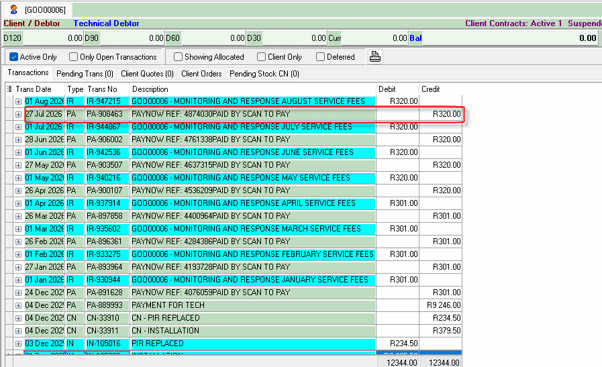Image resolution: width=602 pixels, height=367 pixels.
Task: Select transaction number IR-947215
Action: 103,101
